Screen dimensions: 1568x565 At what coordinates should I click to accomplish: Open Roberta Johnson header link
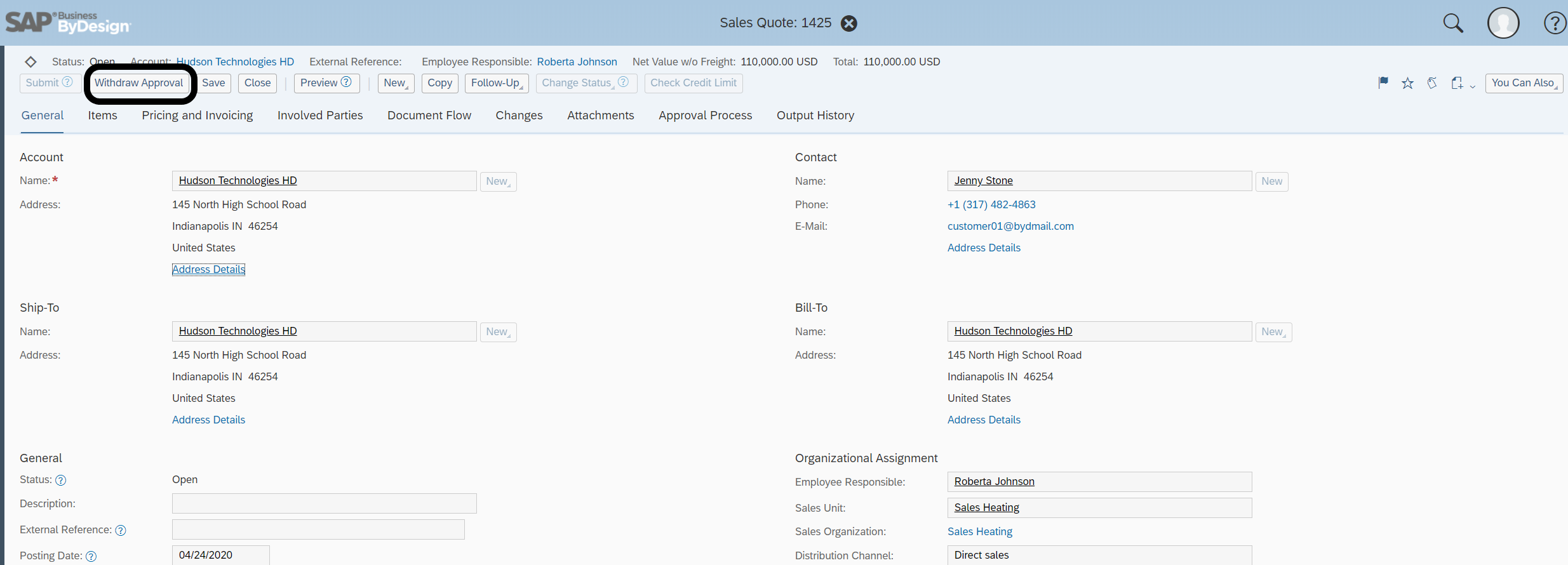(x=577, y=62)
